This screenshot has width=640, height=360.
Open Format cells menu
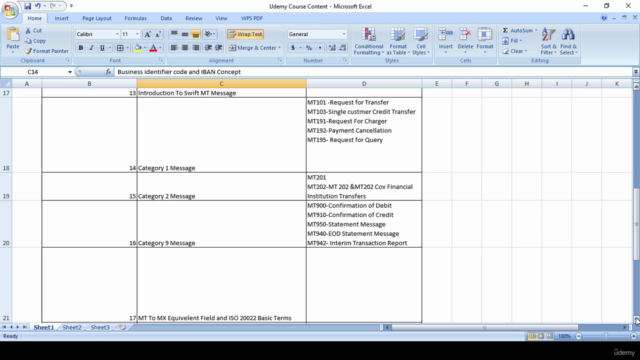click(x=485, y=40)
